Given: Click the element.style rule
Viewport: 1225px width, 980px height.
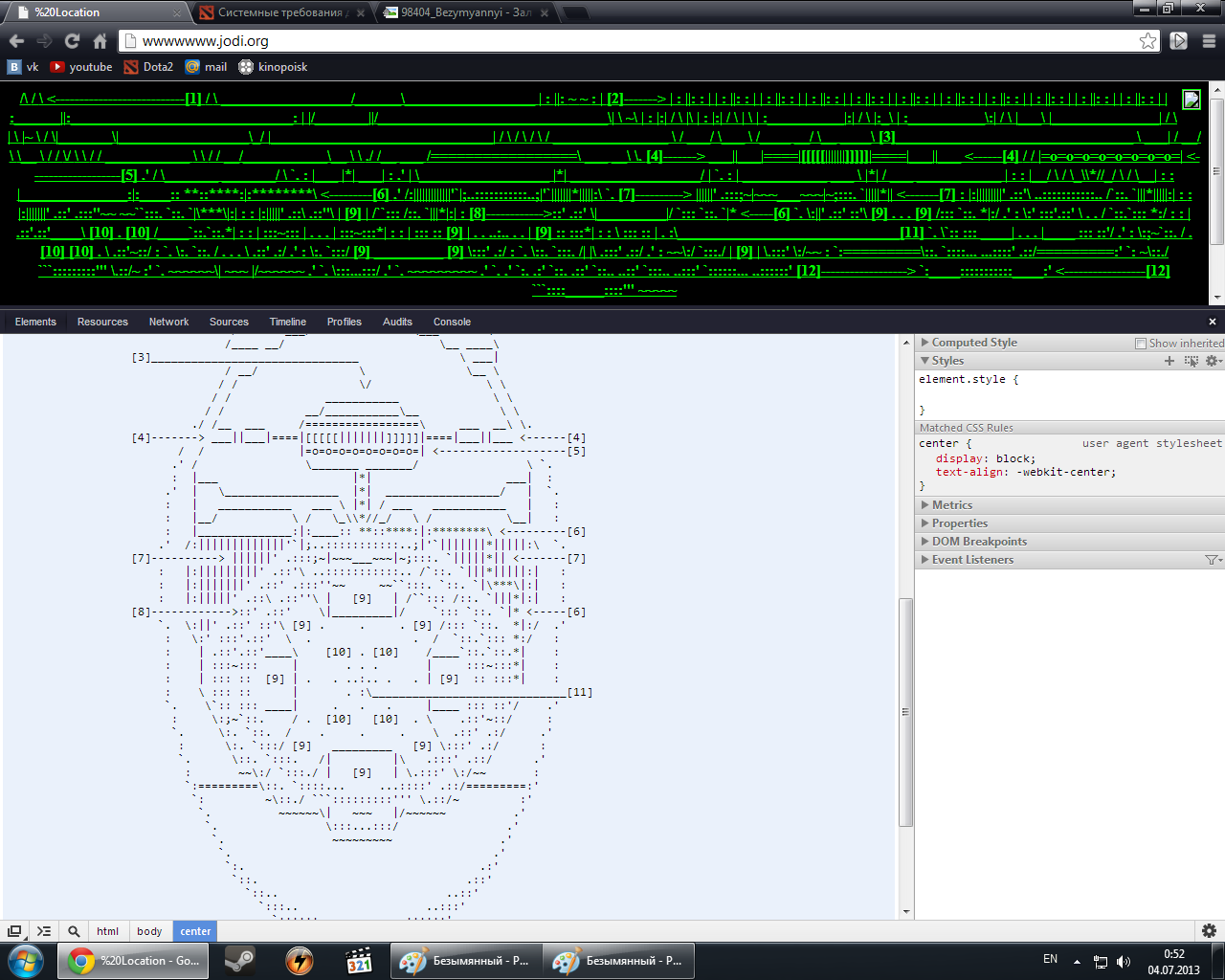Looking at the screenshot, I should (x=969, y=379).
